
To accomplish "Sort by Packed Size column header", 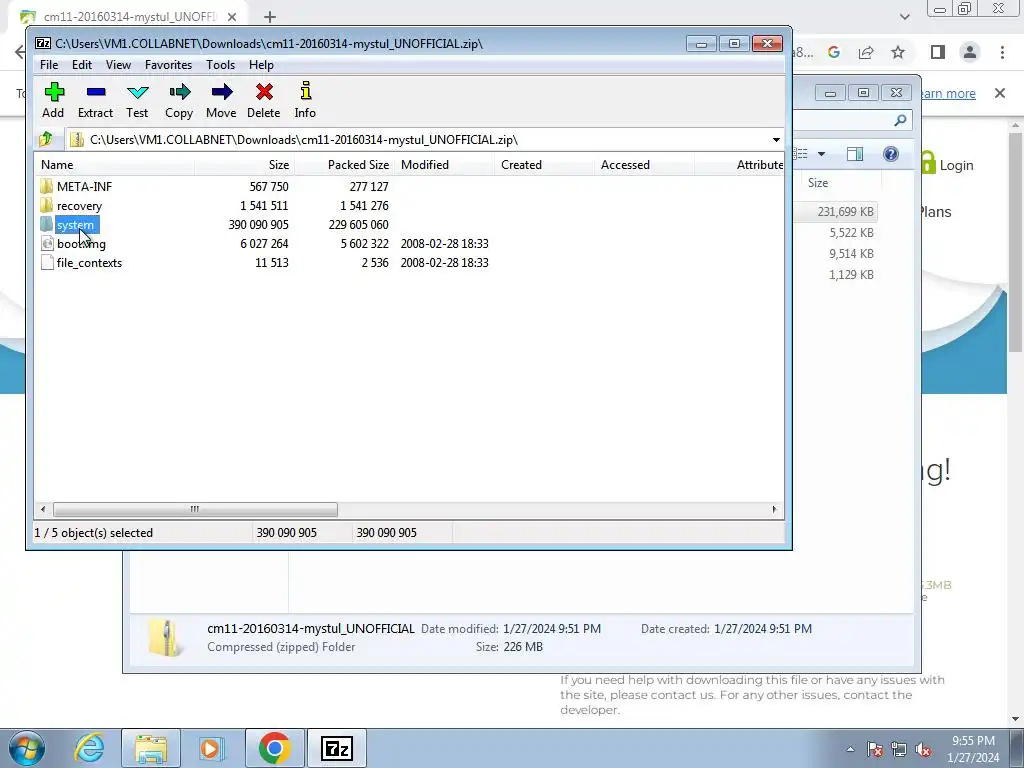I will tap(344, 165).
